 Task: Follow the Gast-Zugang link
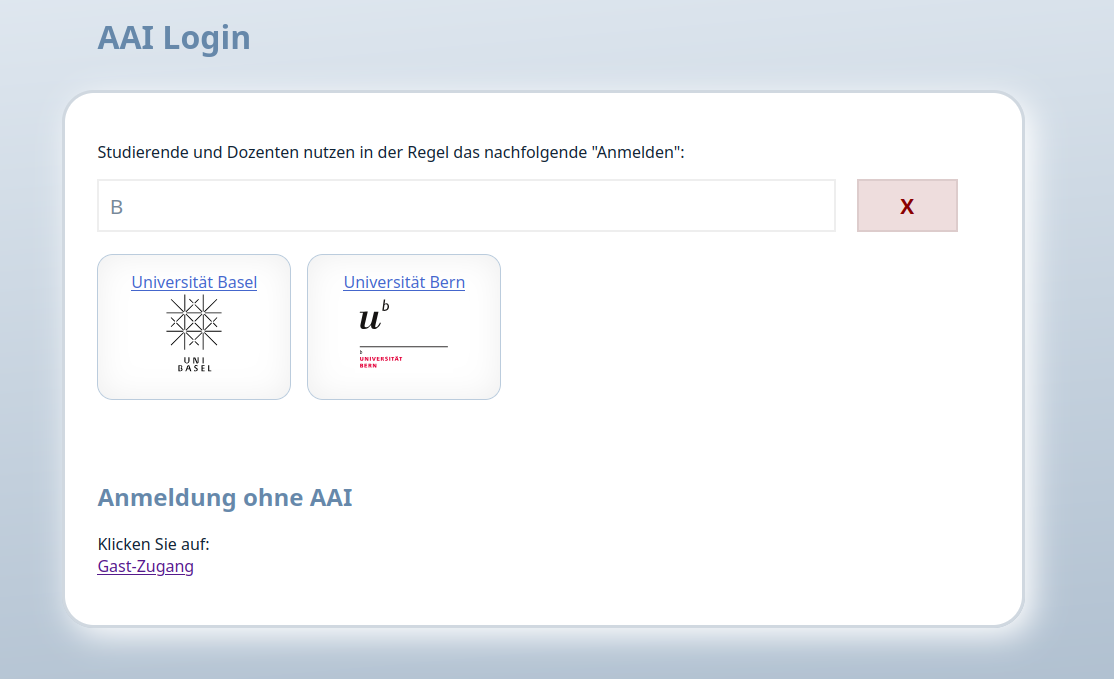click(146, 566)
